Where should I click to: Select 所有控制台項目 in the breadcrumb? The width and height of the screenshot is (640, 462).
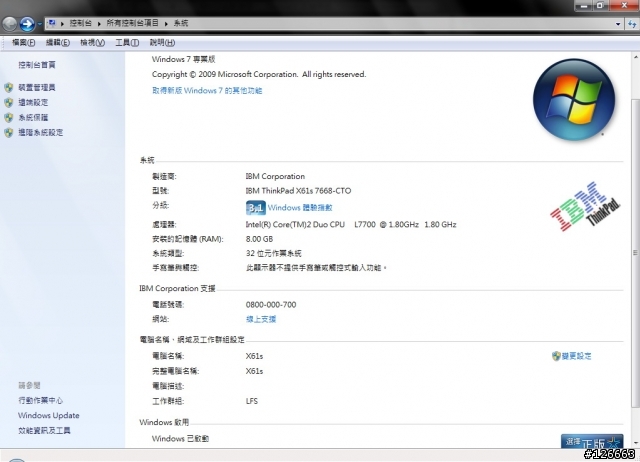point(132,23)
